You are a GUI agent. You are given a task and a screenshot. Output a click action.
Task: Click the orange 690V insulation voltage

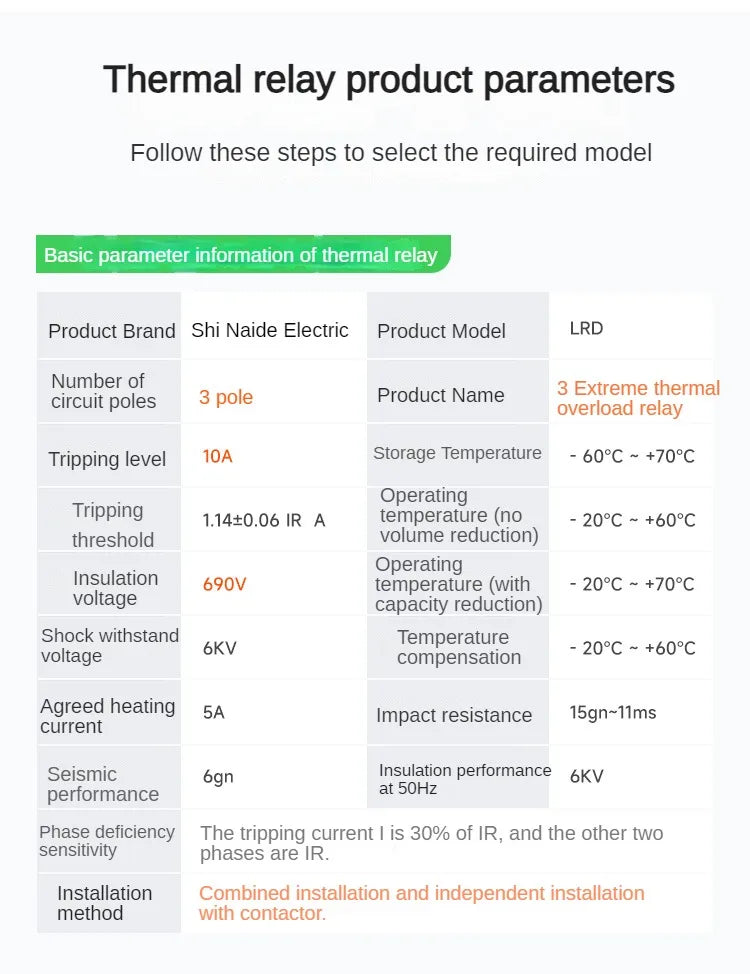pos(224,584)
